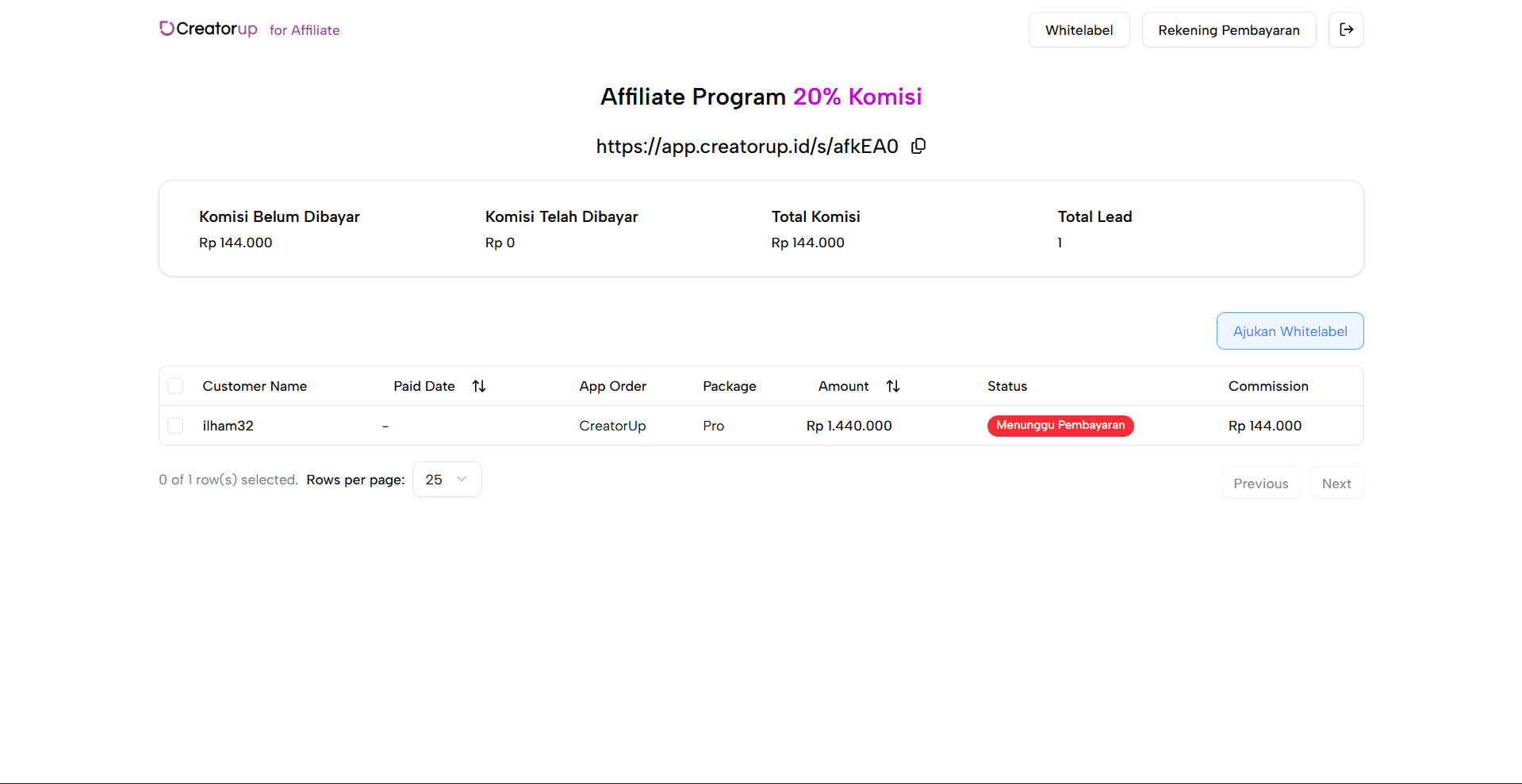The image size is (1522, 784).
Task: Click the Status column header
Action: click(1007, 386)
